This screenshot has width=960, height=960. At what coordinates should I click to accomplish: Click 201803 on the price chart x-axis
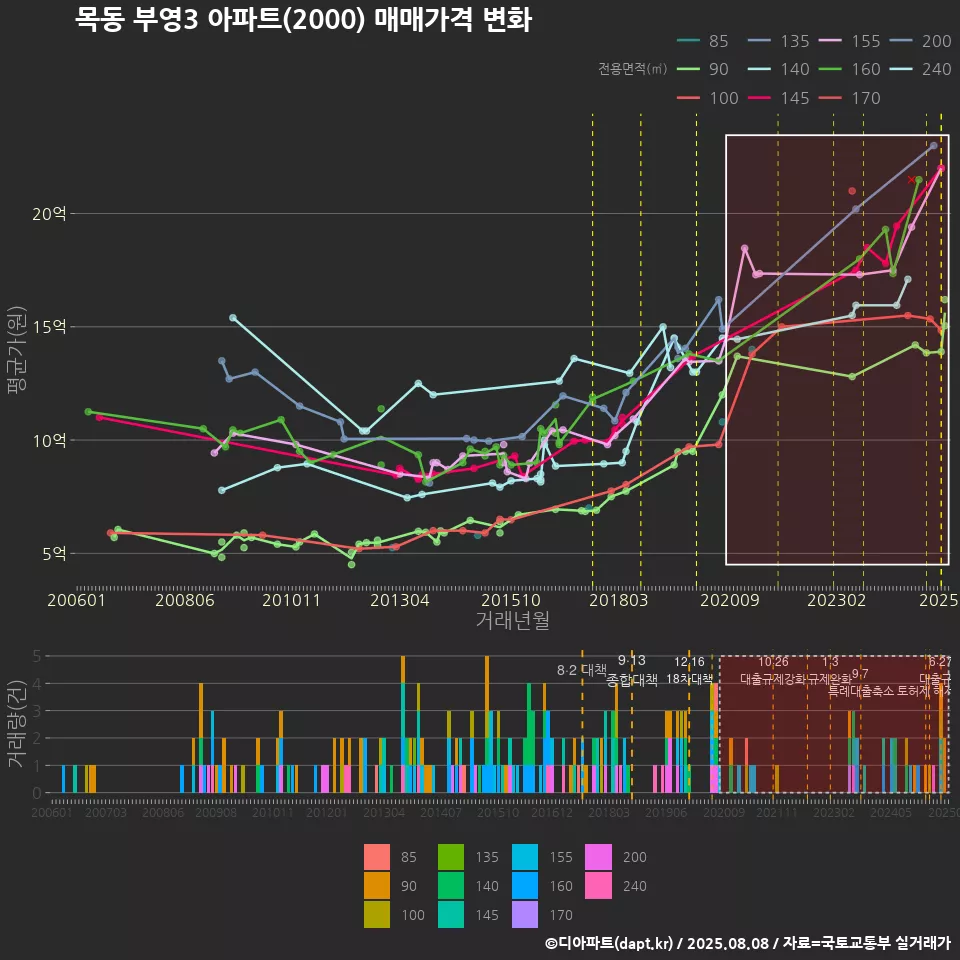tap(618, 600)
